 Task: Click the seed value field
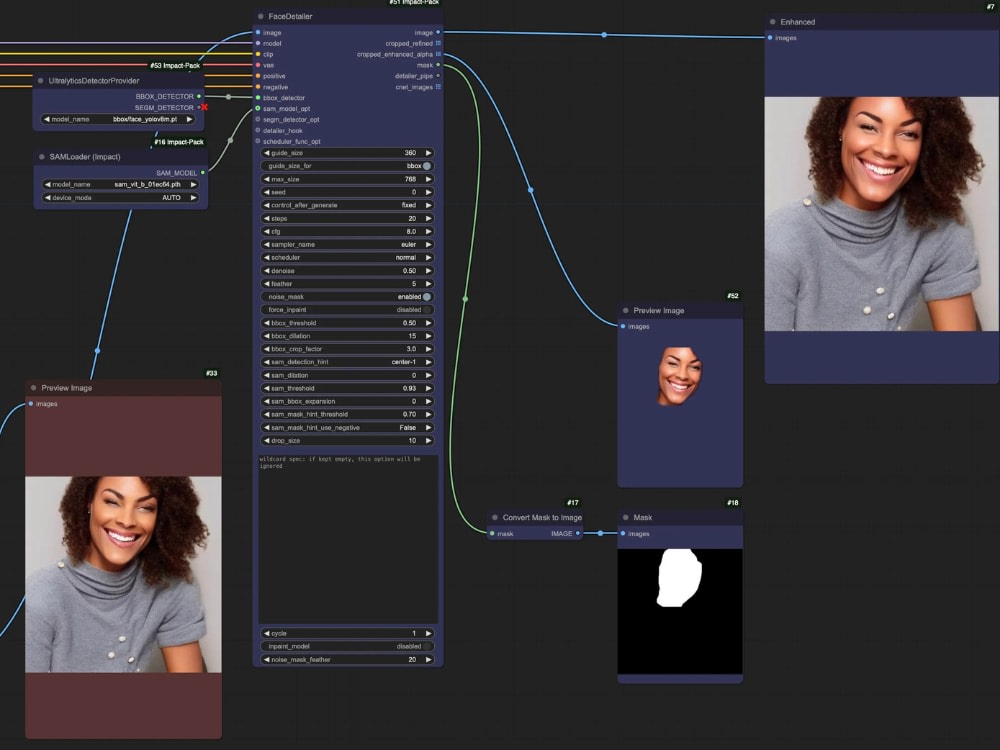coord(348,192)
